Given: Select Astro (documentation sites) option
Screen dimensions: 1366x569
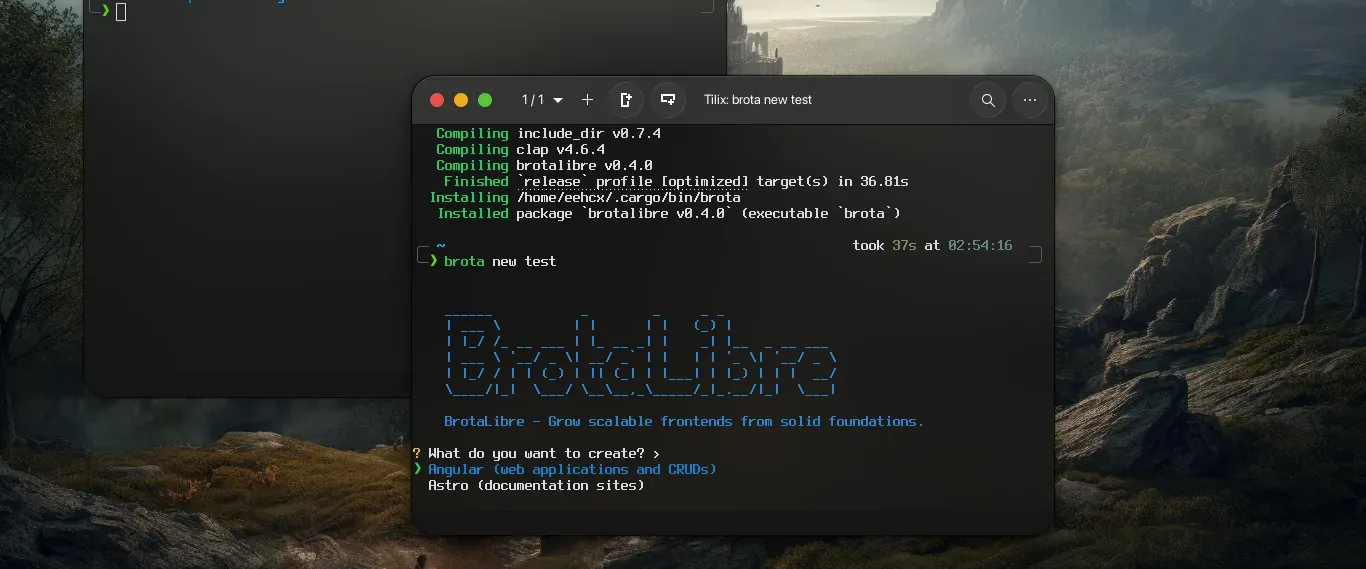Looking at the screenshot, I should (536, 485).
